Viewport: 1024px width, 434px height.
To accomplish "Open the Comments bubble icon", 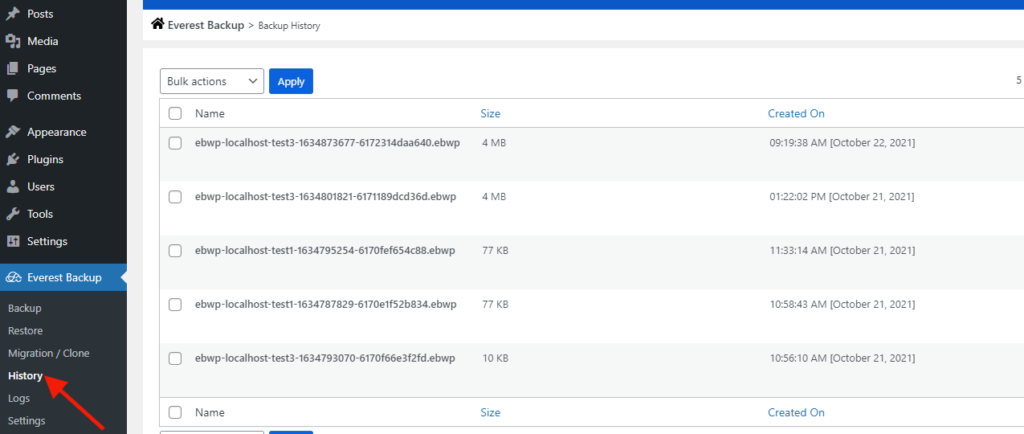I will (x=12, y=96).
